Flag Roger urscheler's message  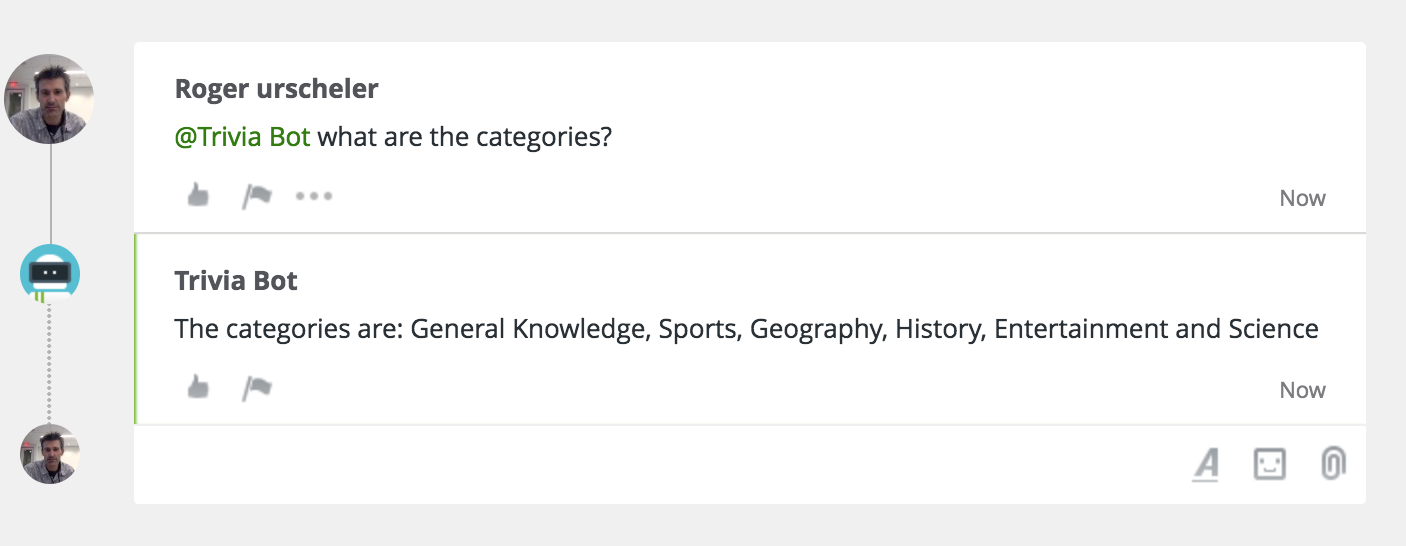pos(257,196)
